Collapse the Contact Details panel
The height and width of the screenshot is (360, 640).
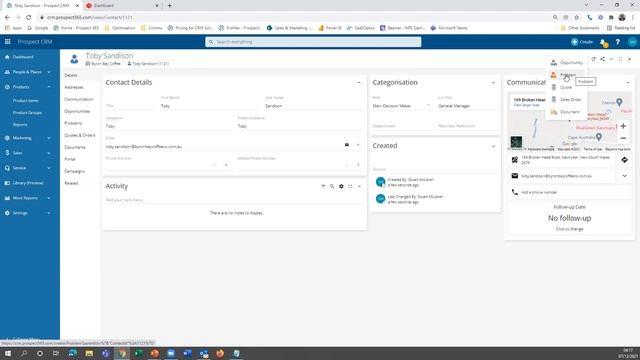click(359, 83)
